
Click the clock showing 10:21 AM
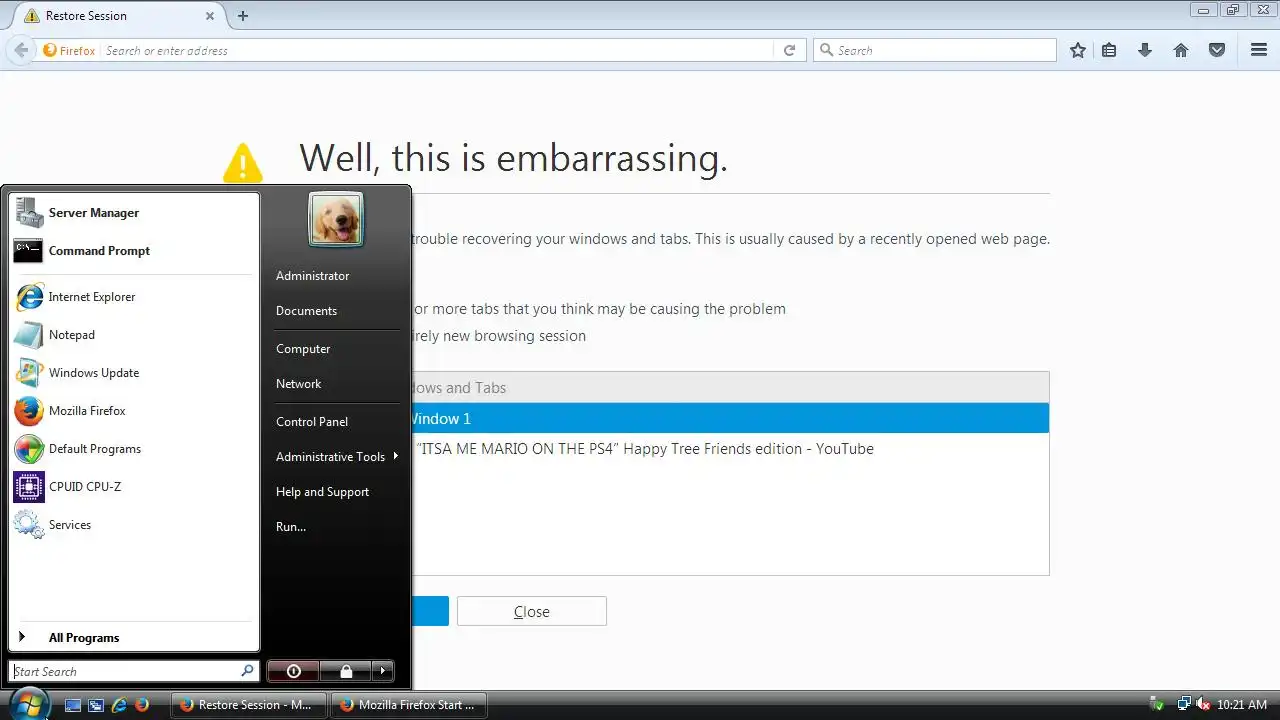[x=1242, y=705]
